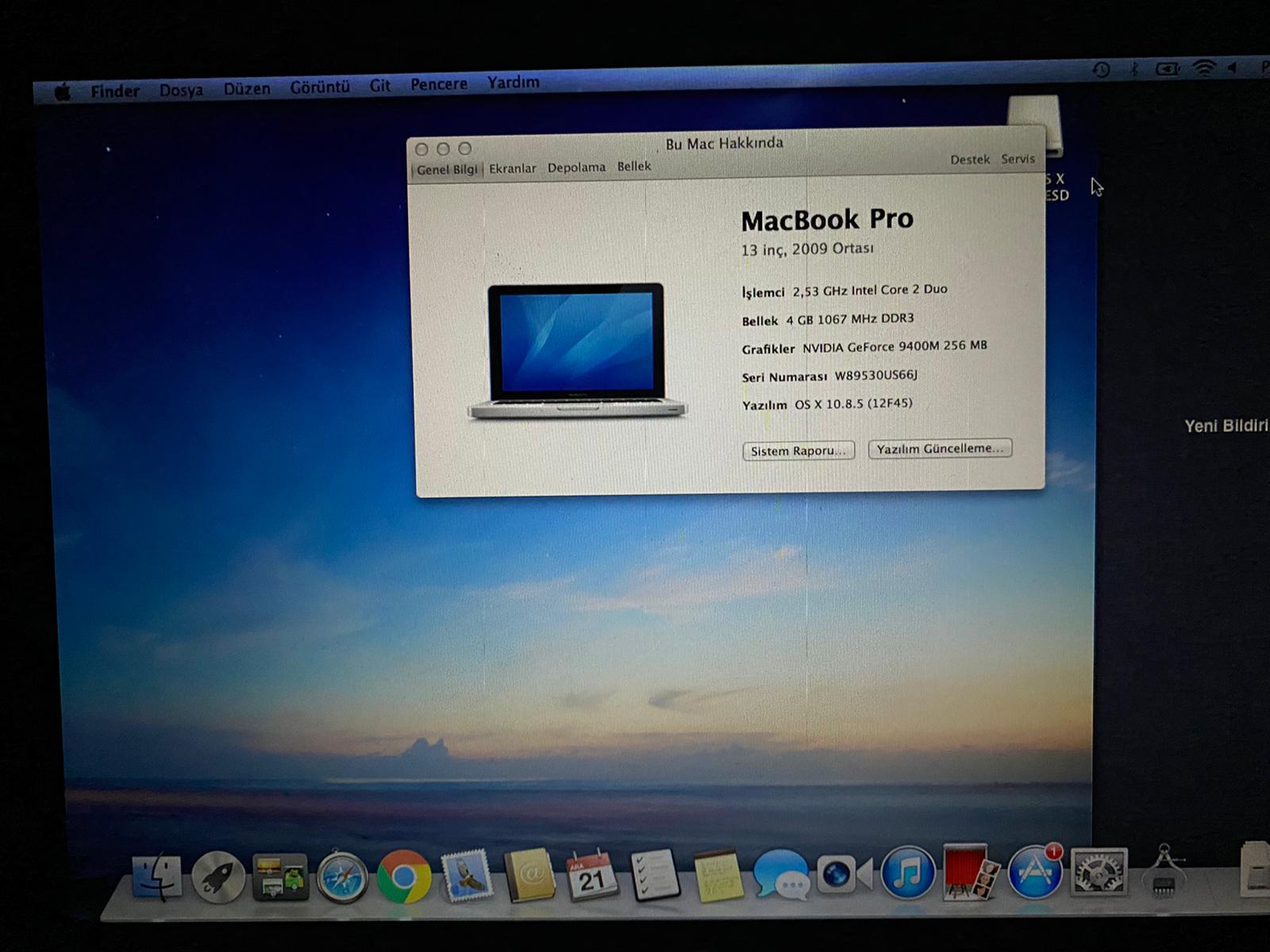Open the Apple menu
Image resolution: width=1270 pixels, height=952 pixels.
63,93
